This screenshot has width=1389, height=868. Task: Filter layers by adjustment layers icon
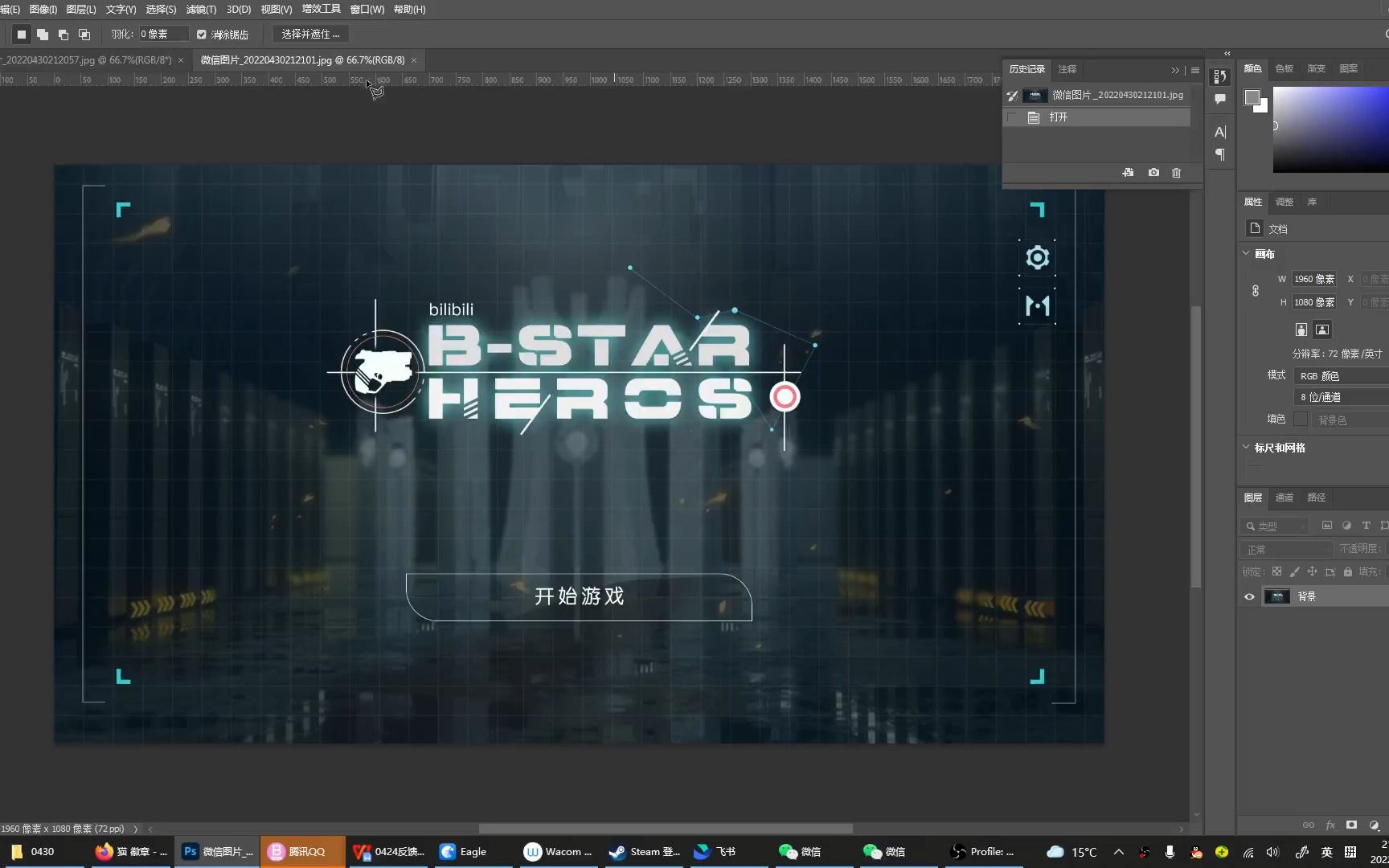1347,526
